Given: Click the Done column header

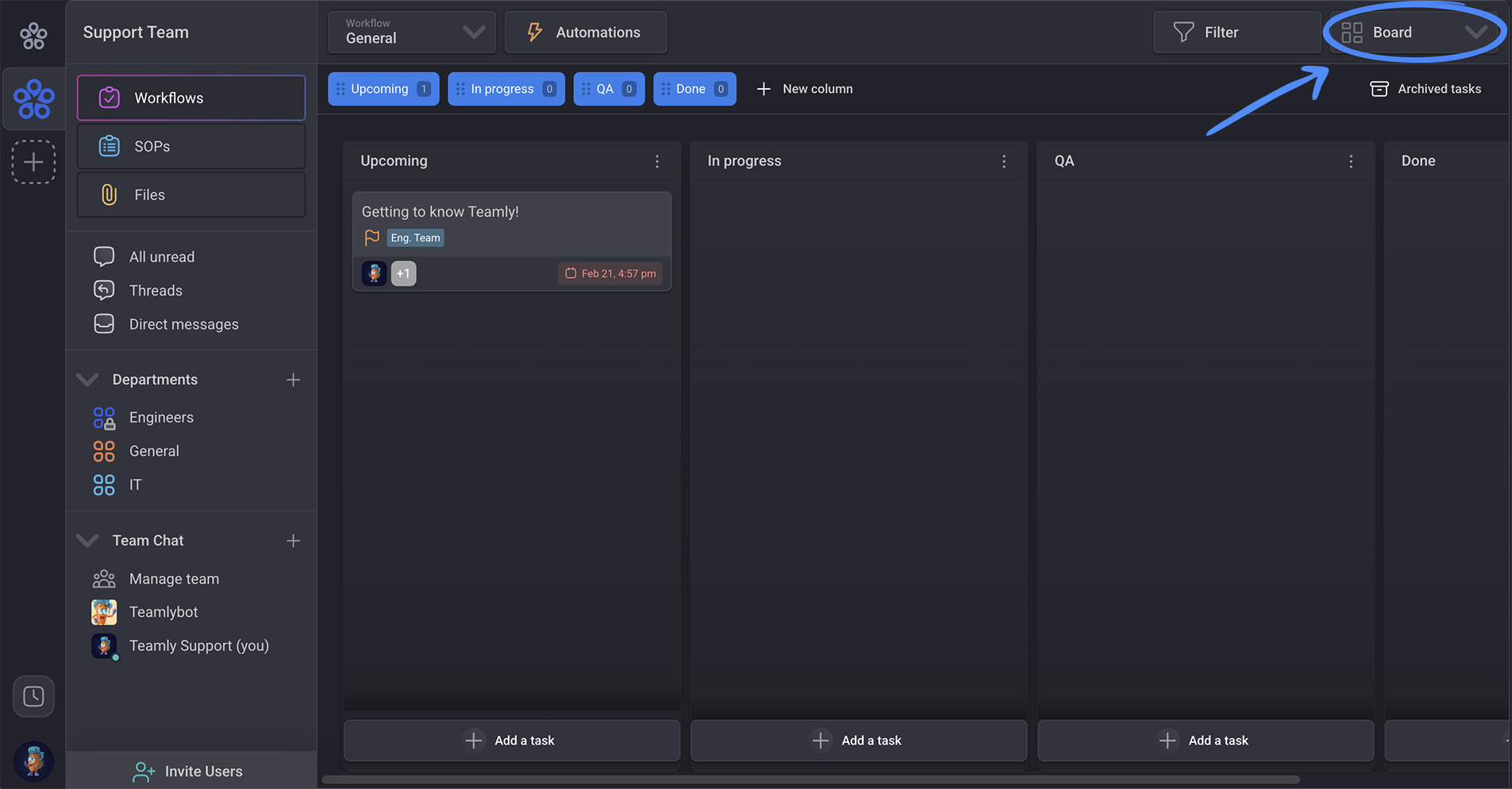Looking at the screenshot, I should coord(1418,160).
